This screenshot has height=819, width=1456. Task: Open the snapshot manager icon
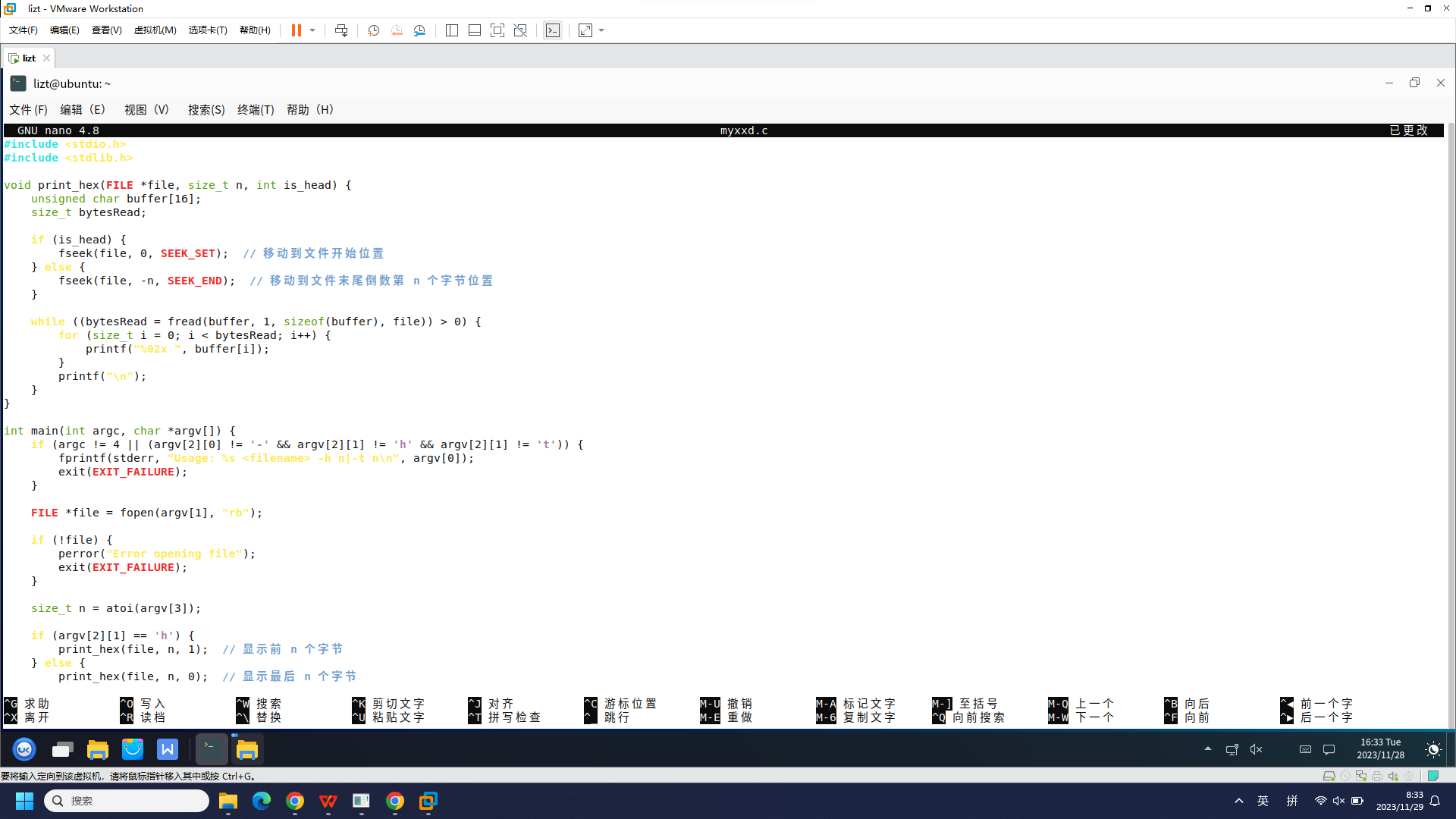[419, 30]
